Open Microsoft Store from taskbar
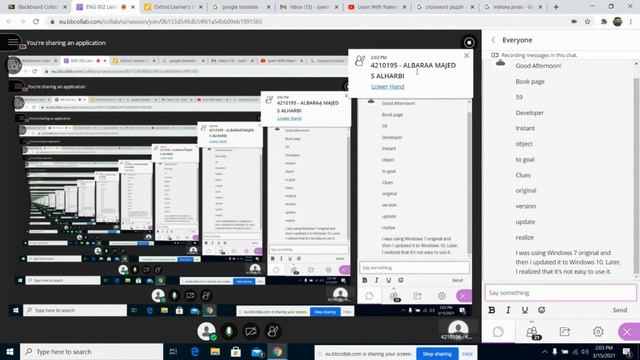This screenshot has height=360, width=640. pyautogui.click(x=236, y=351)
